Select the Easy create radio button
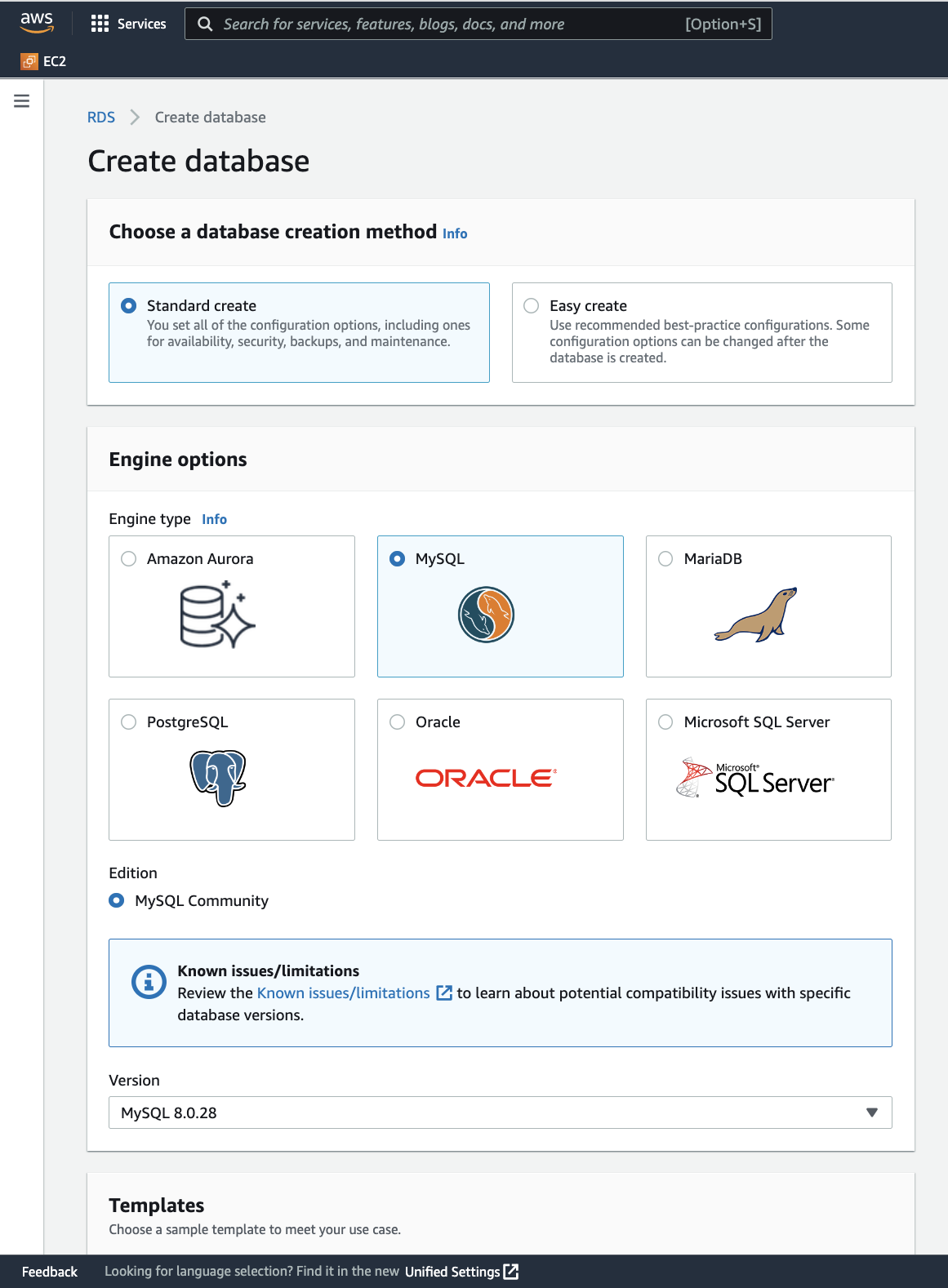The image size is (948, 1288). click(x=532, y=306)
